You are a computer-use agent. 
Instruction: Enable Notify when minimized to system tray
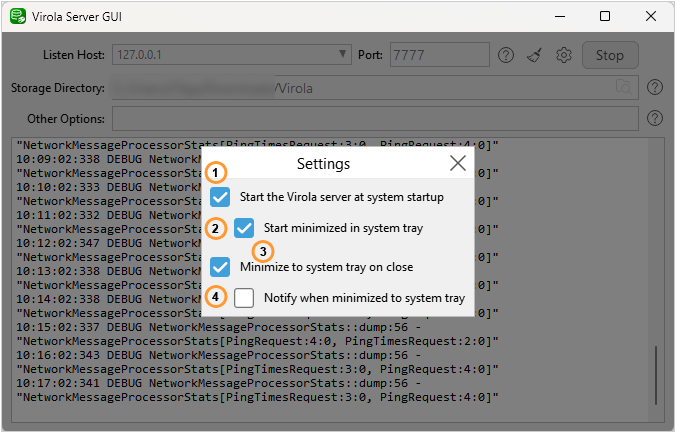(x=244, y=298)
